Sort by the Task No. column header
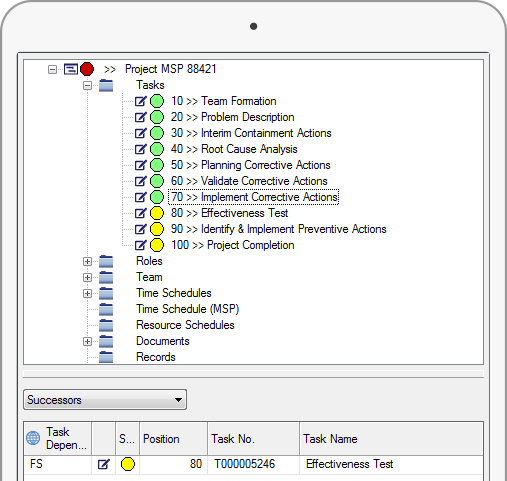The image size is (507, 481). click(x=253, y=439)
